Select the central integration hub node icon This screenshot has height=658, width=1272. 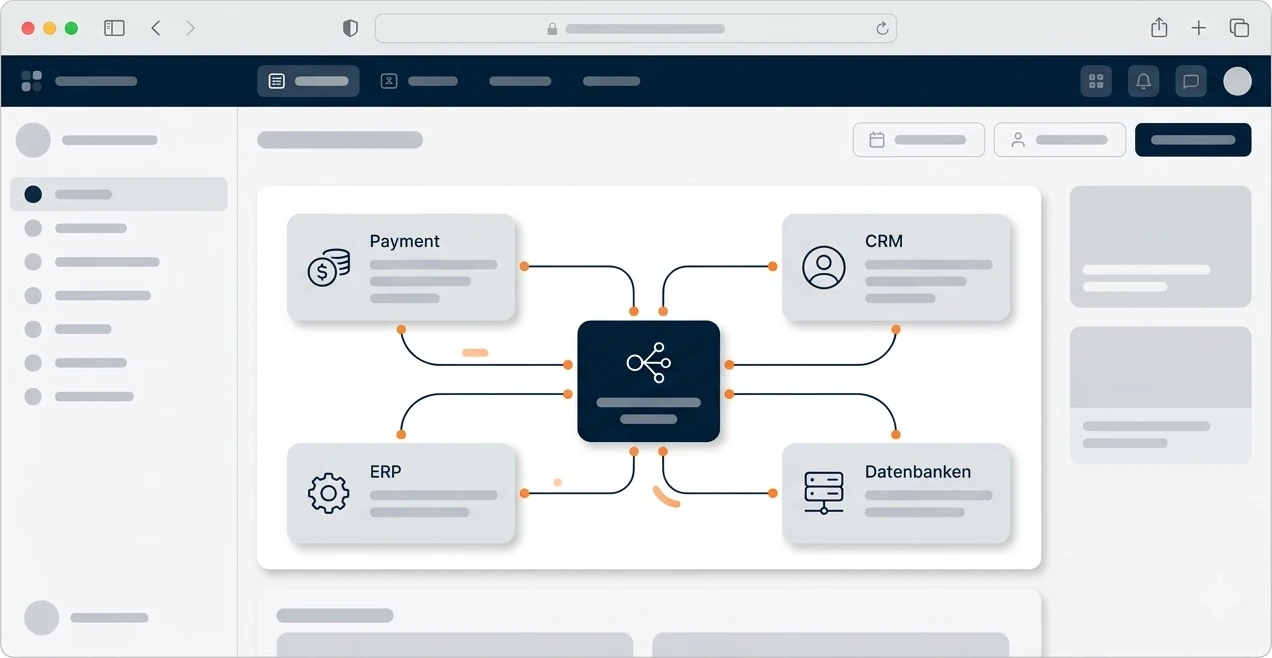pyautogui.click(x=649, y=362)
